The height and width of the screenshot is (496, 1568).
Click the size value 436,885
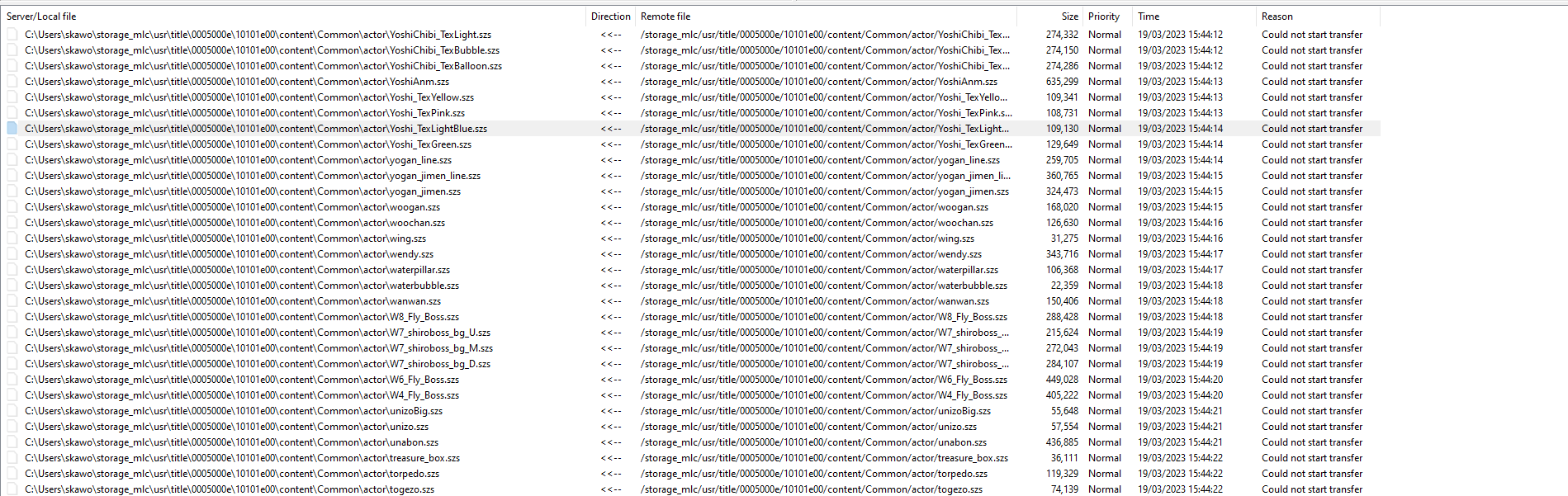(x=1062, y=442)
